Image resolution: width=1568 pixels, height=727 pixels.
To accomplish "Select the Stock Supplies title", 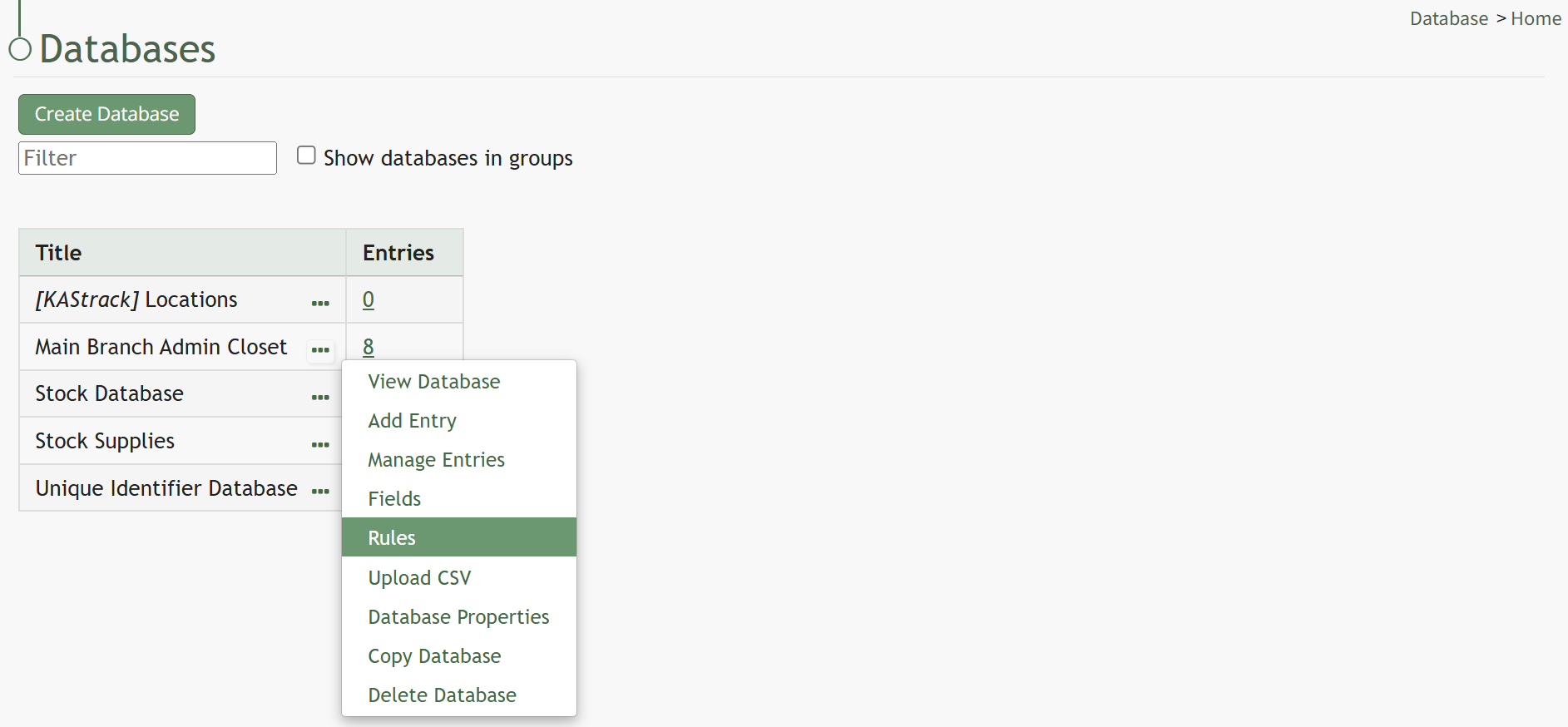I will click(105, 441).
